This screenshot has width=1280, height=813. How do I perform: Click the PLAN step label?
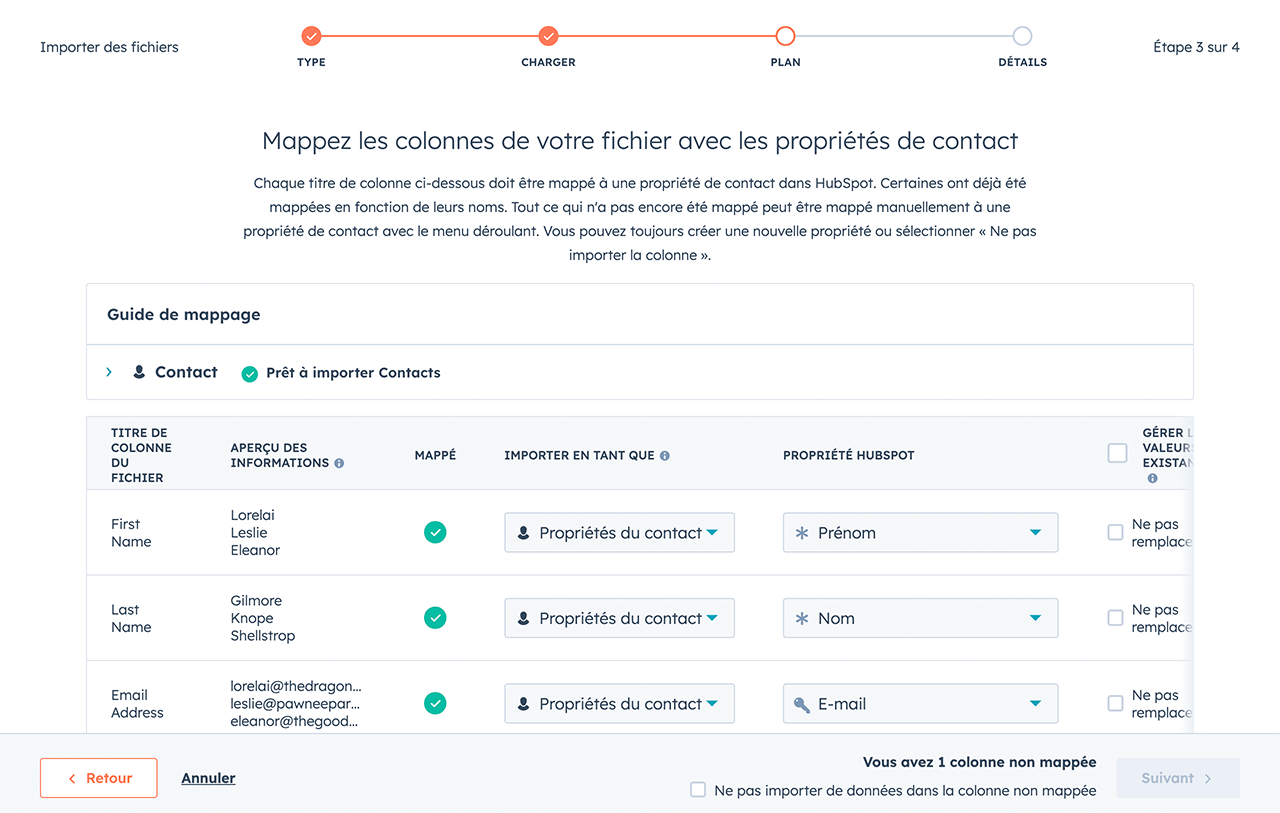tap(785, 62)
